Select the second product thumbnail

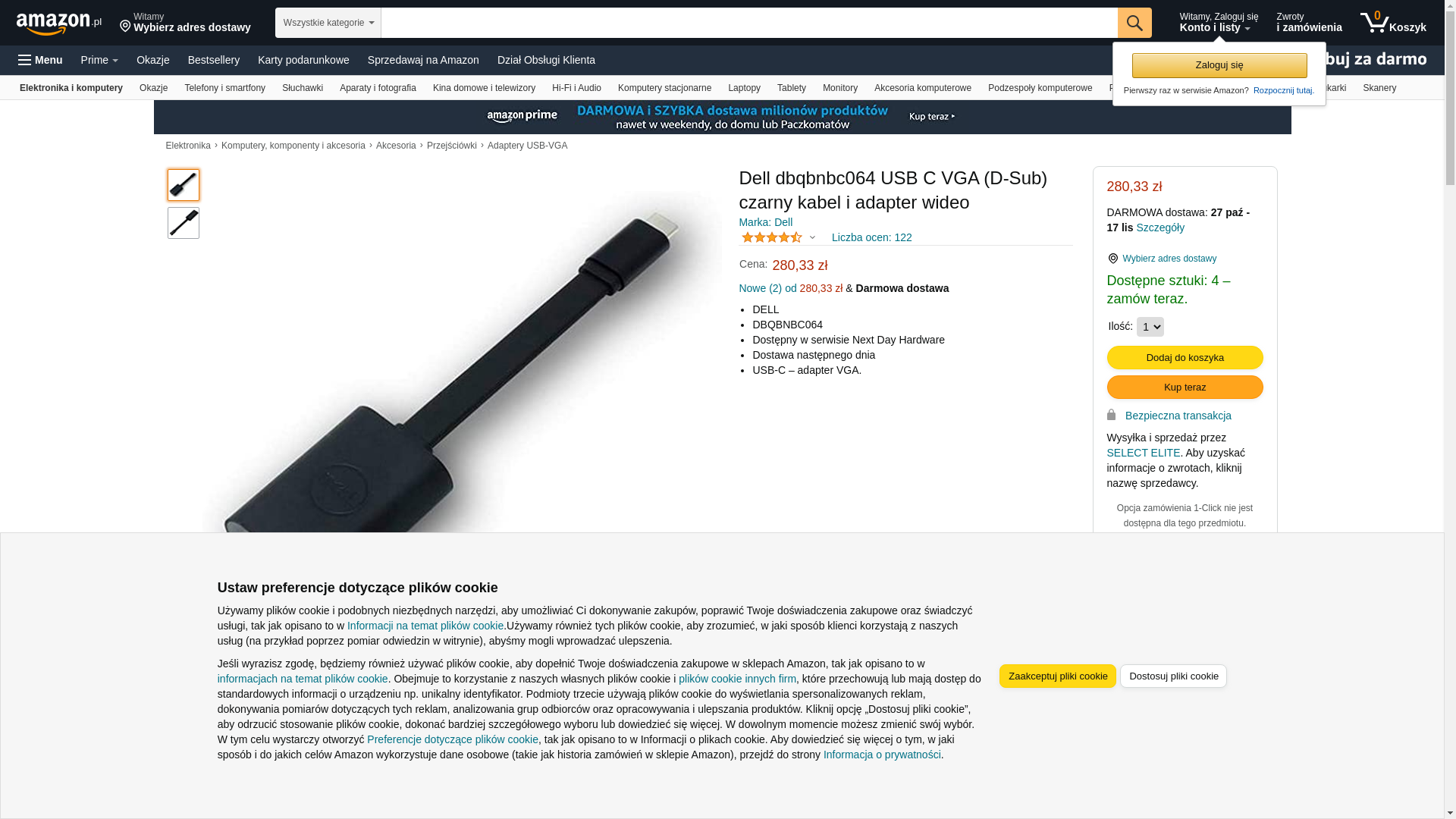(184, 223)
